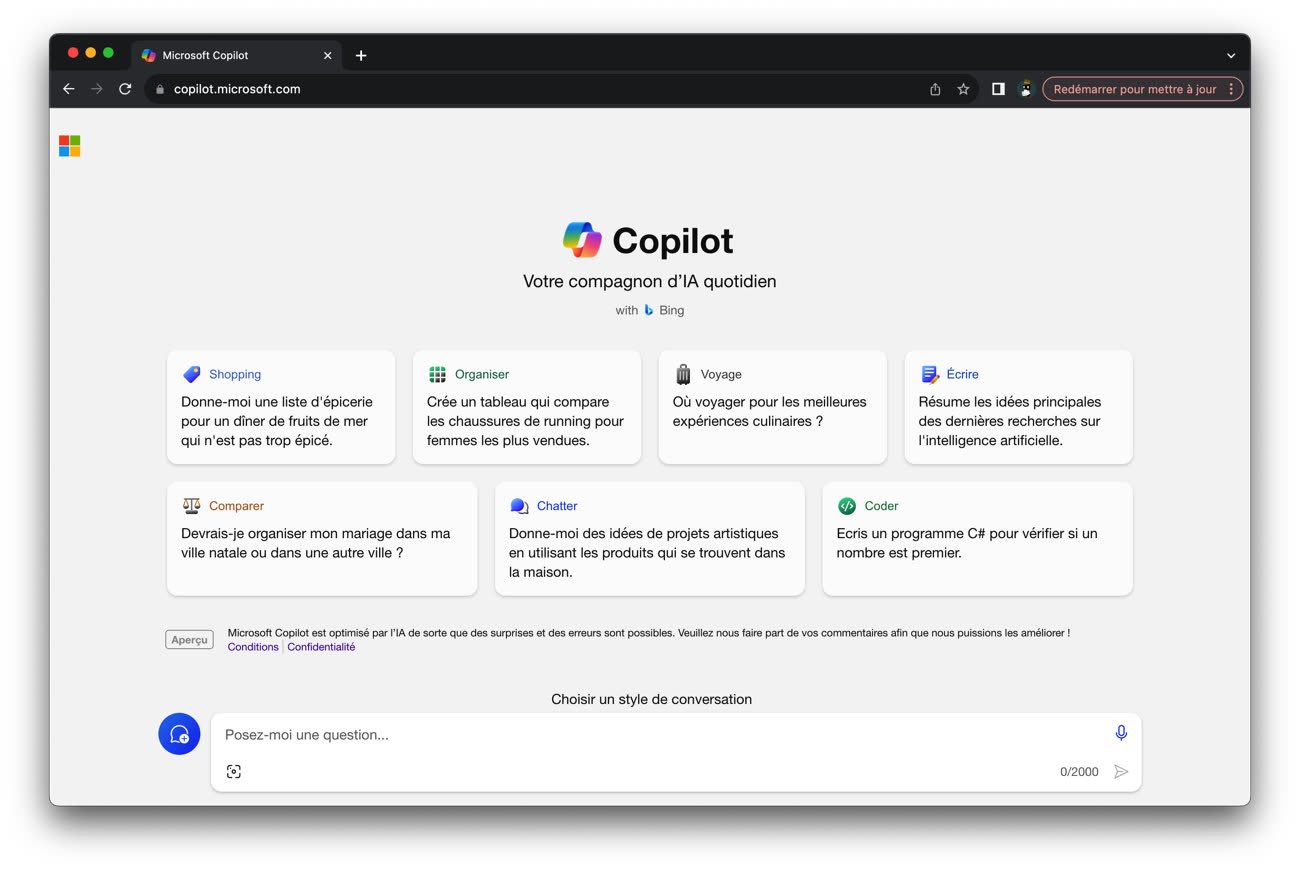This screenshot has height=871, width=1300.
Task: Click the Voyage category label
Action: [x=721, y=374]
